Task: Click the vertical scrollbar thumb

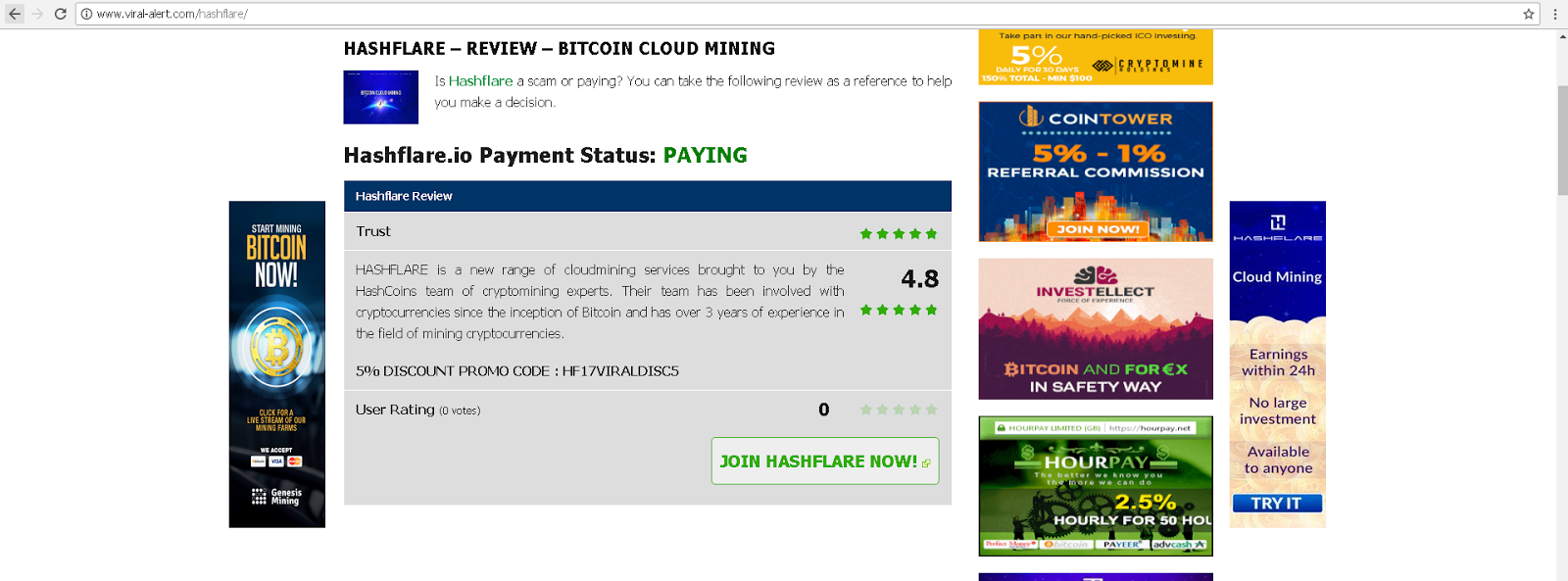Action: 1562,140
